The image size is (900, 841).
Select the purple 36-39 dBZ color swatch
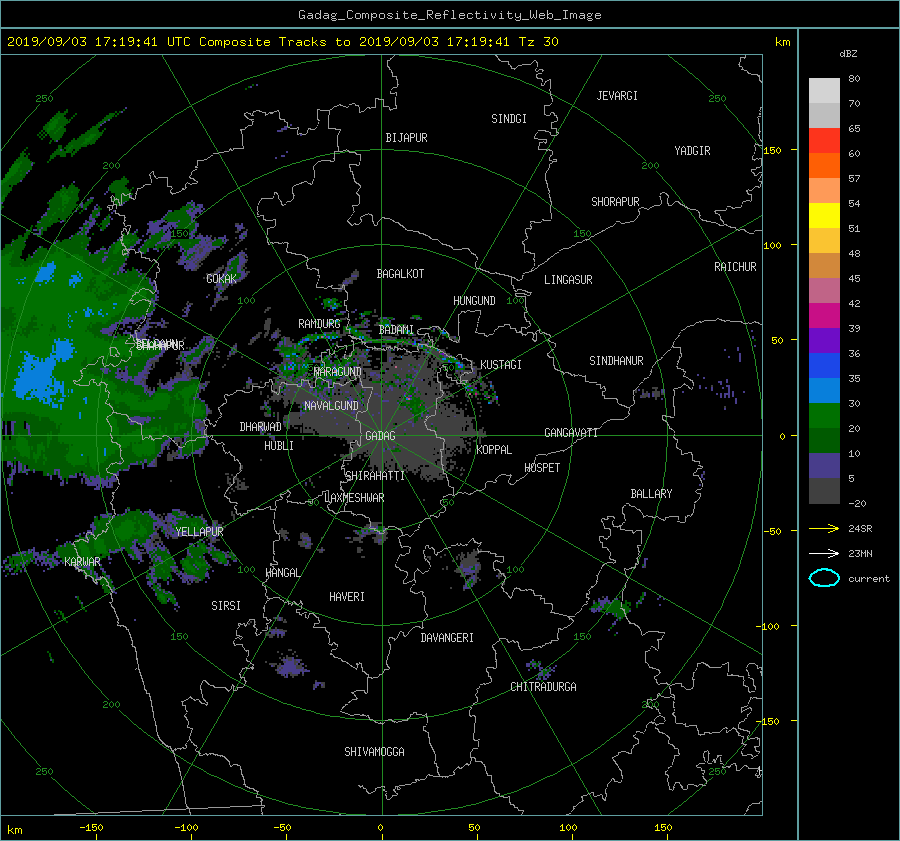pos(824,341)
